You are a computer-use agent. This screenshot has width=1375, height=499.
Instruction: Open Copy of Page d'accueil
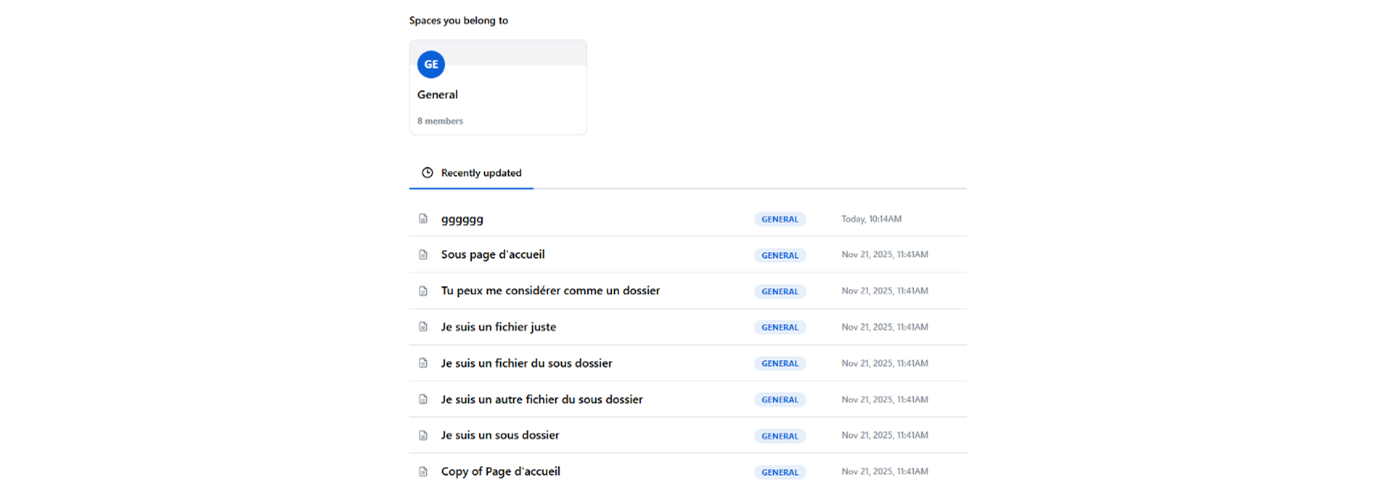500,471
